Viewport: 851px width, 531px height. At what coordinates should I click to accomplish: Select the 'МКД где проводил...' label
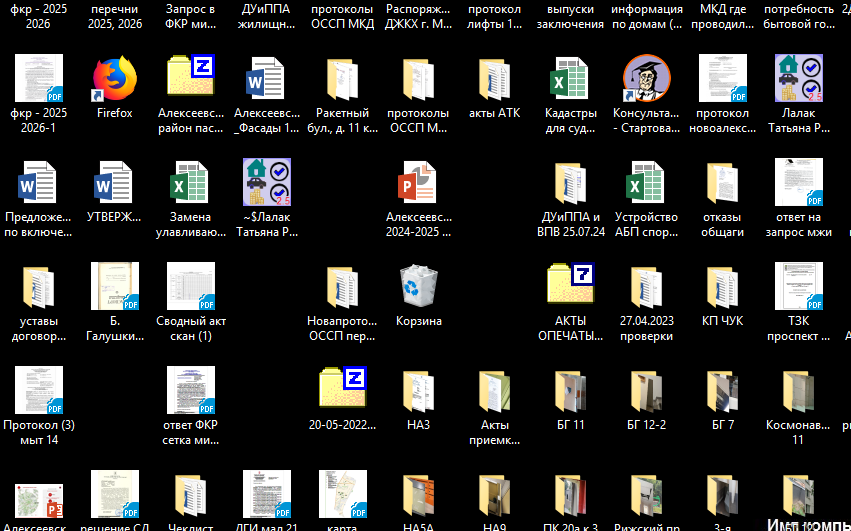coord(722,16)
